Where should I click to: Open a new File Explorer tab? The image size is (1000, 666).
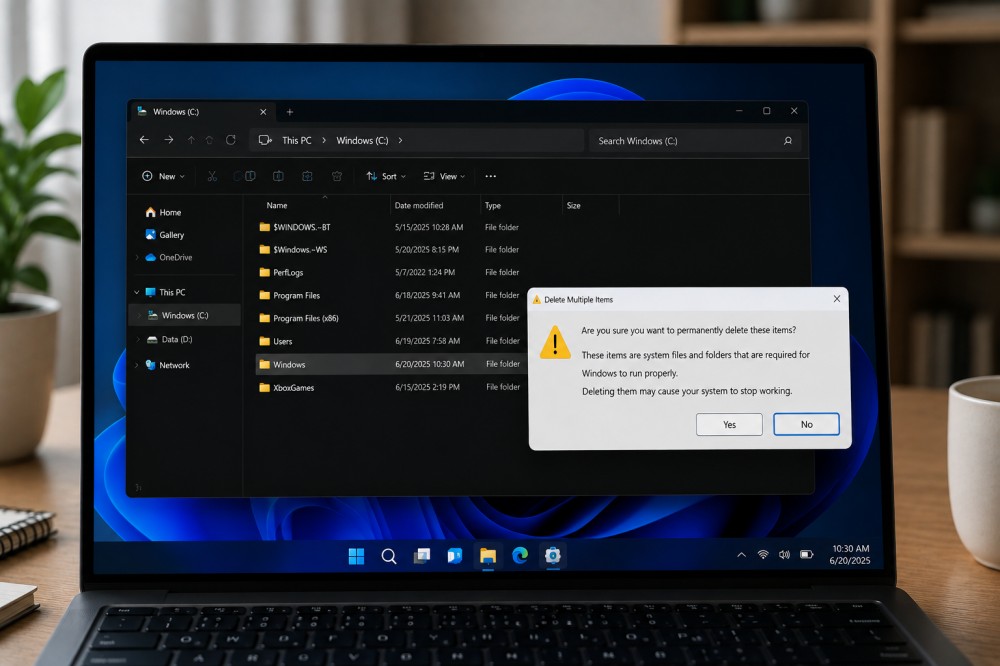290,112
